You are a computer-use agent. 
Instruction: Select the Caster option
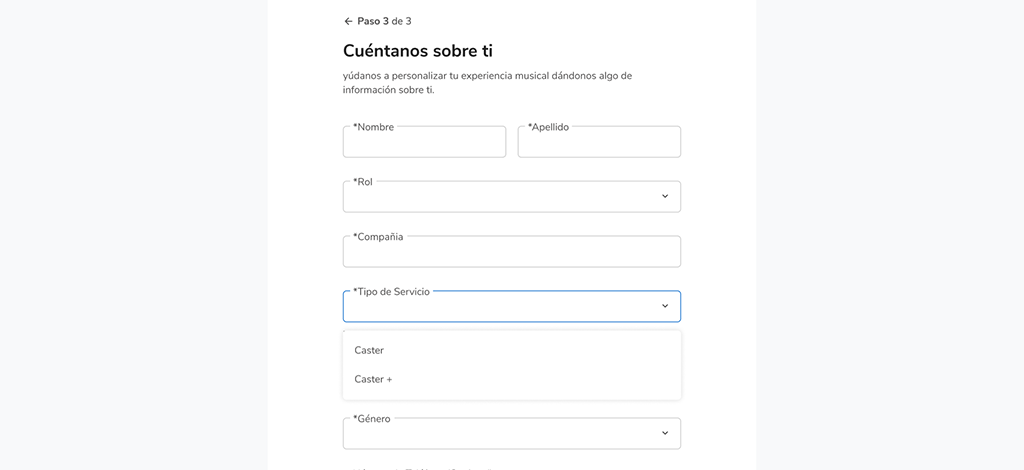[x=369, y=350]
